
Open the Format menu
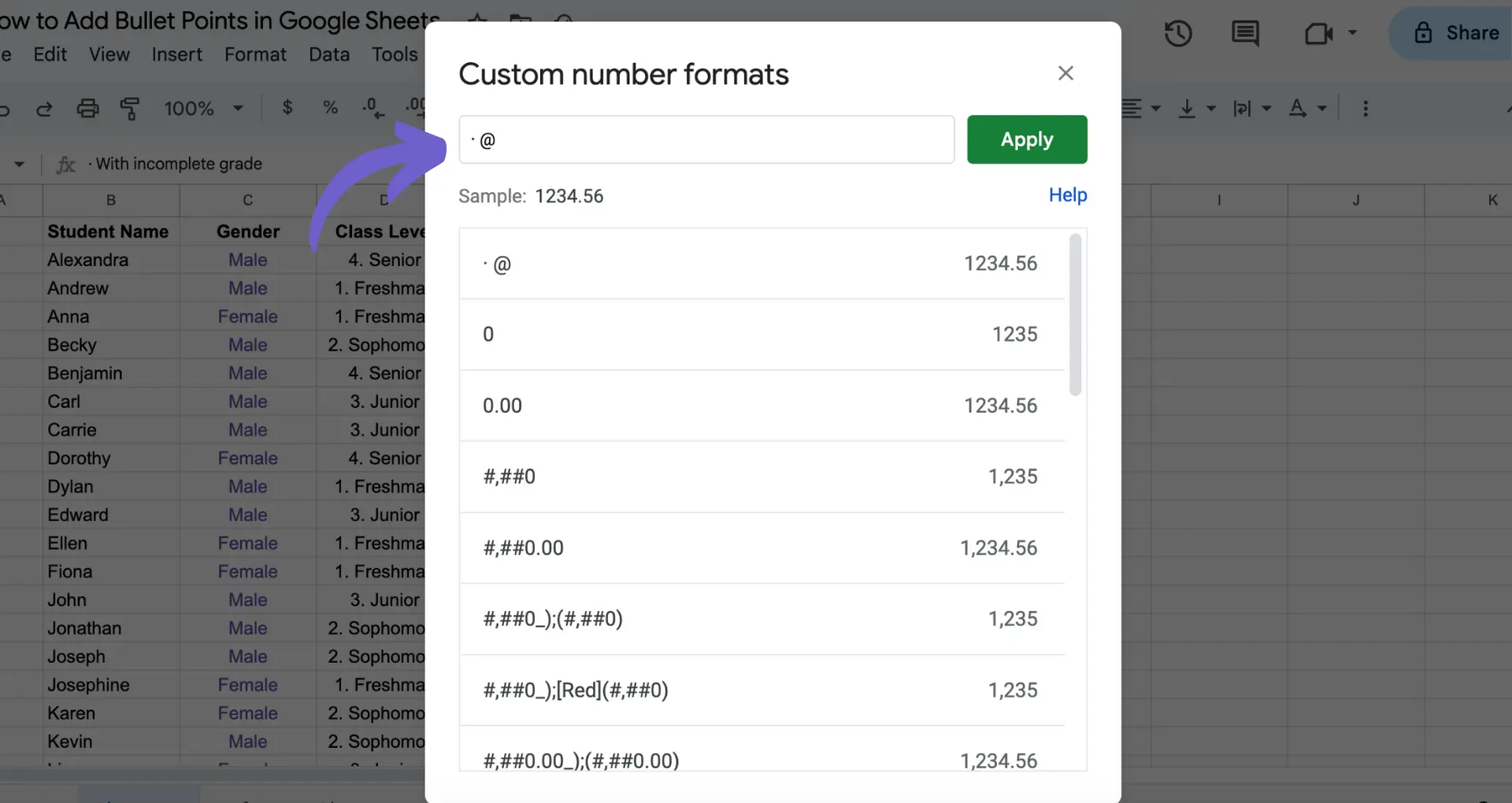pyautogui.click(x=255, y=54)
